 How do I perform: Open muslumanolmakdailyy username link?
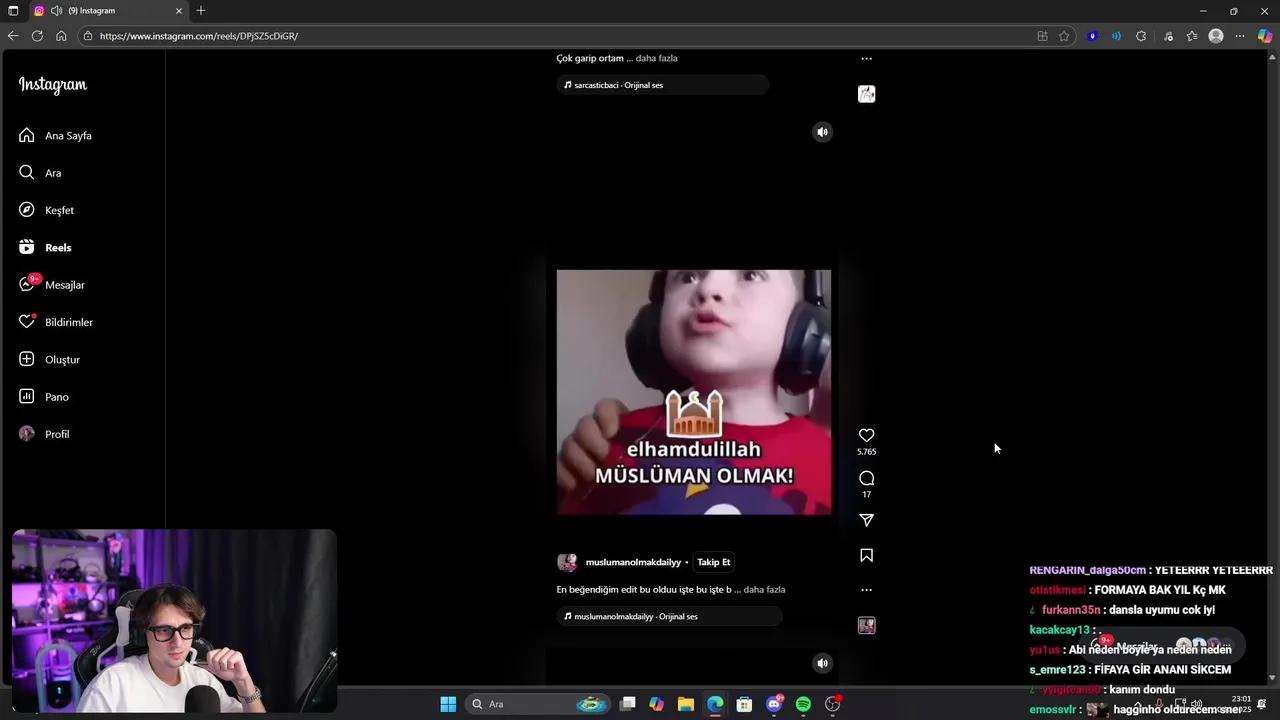[x=633, y=562]
